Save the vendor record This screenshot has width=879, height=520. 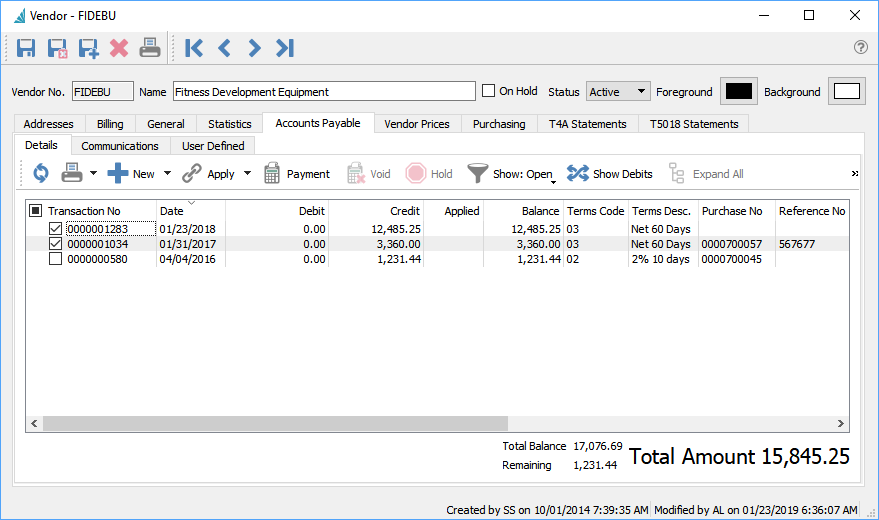[x=26, y=48]
